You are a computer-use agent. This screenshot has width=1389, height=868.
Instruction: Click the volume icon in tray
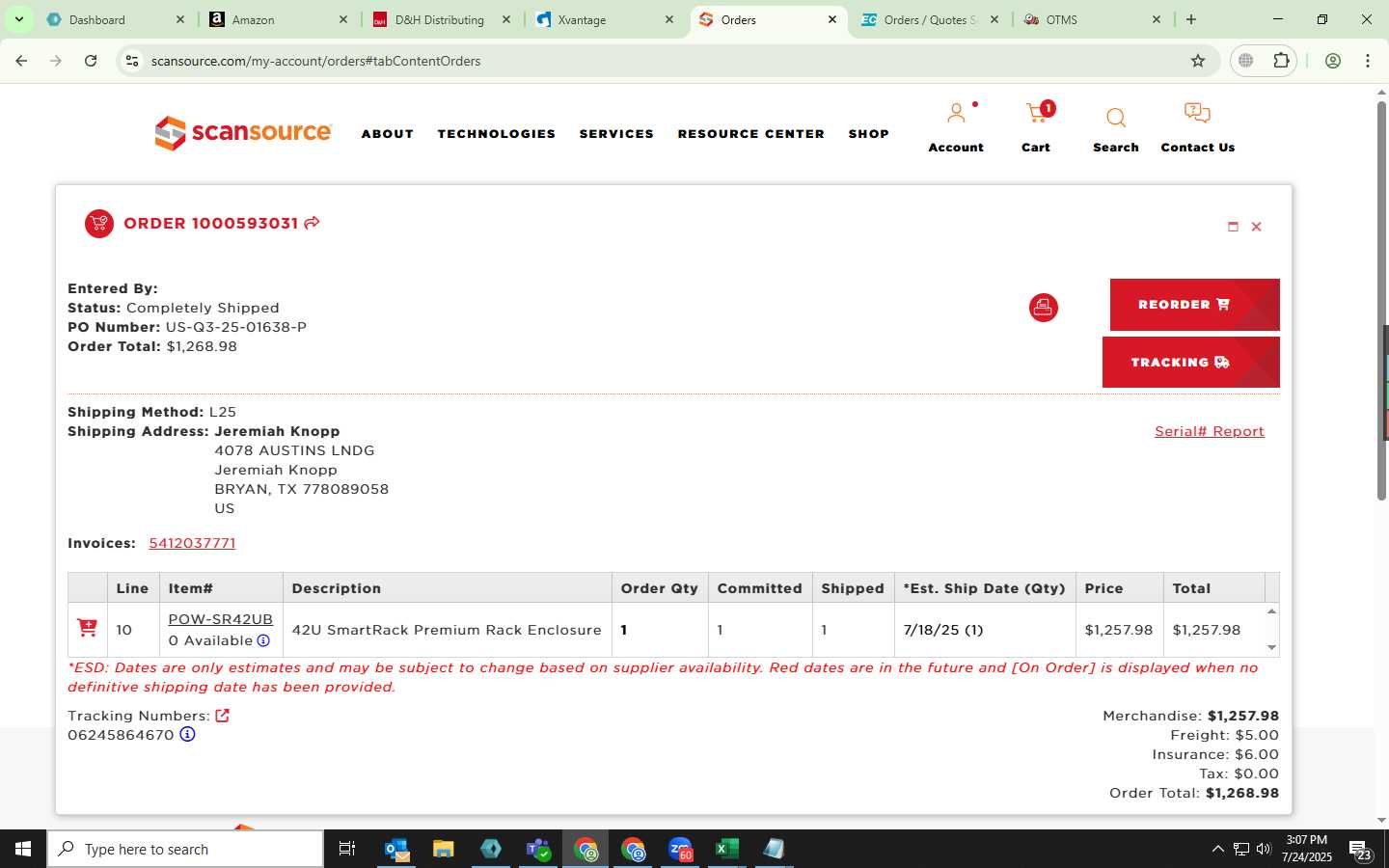tap(1264, 849)
